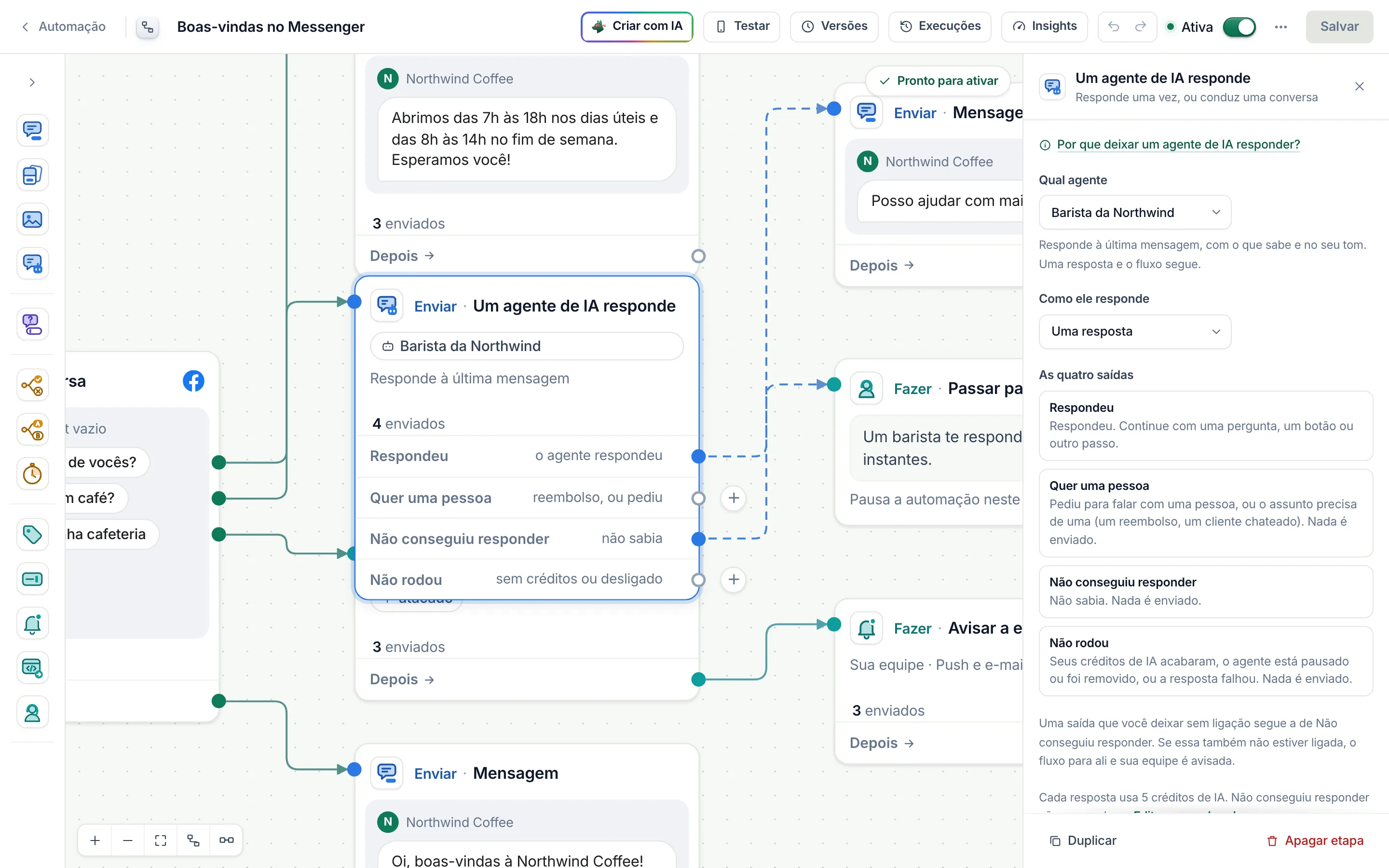Select the bell notify icon in the sidebar
Image resolution: width=1389 pixels, height=868 pixels.
32,624
